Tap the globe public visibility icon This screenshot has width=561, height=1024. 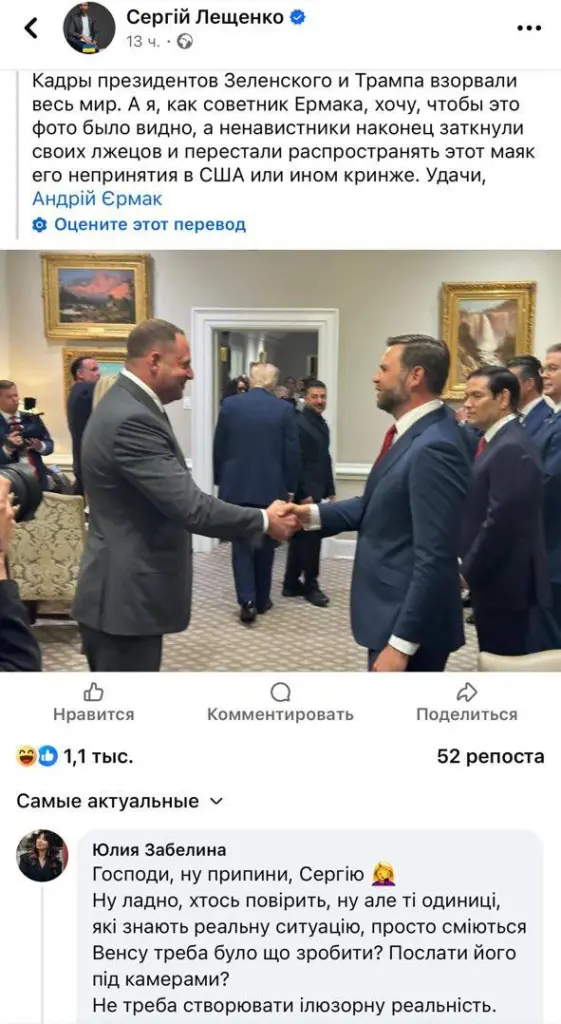point(185,42)
